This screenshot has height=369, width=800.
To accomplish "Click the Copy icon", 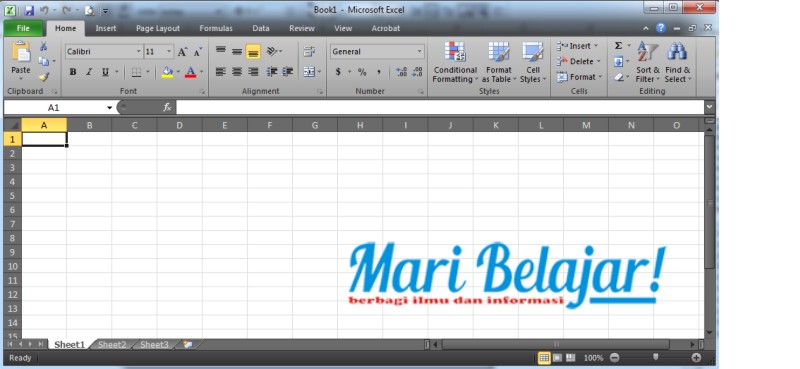I will pyautogui.click(x=44, y=61).
